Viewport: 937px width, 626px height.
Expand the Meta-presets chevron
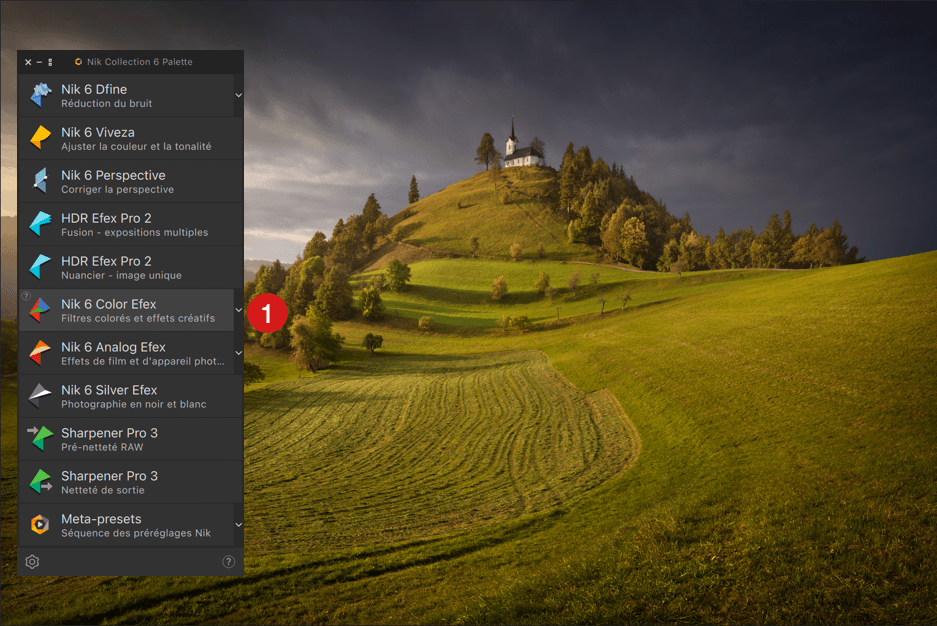[238, 525]
